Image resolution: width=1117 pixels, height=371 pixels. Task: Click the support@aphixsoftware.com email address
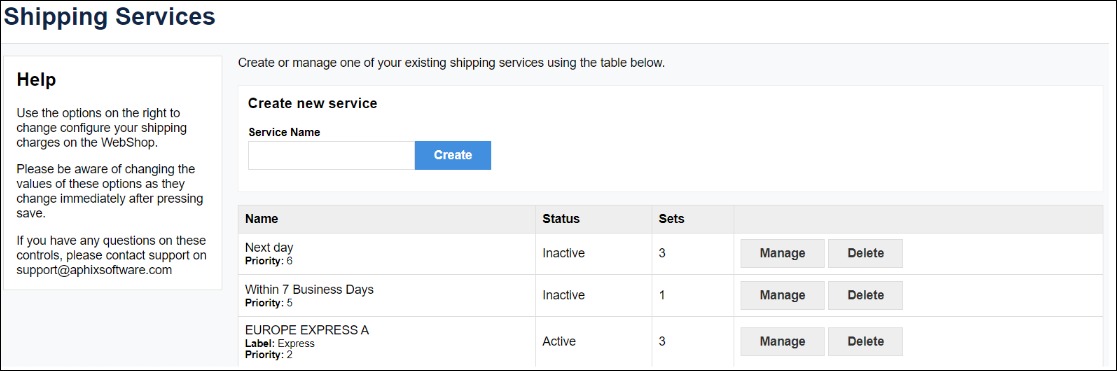point(94,271)
